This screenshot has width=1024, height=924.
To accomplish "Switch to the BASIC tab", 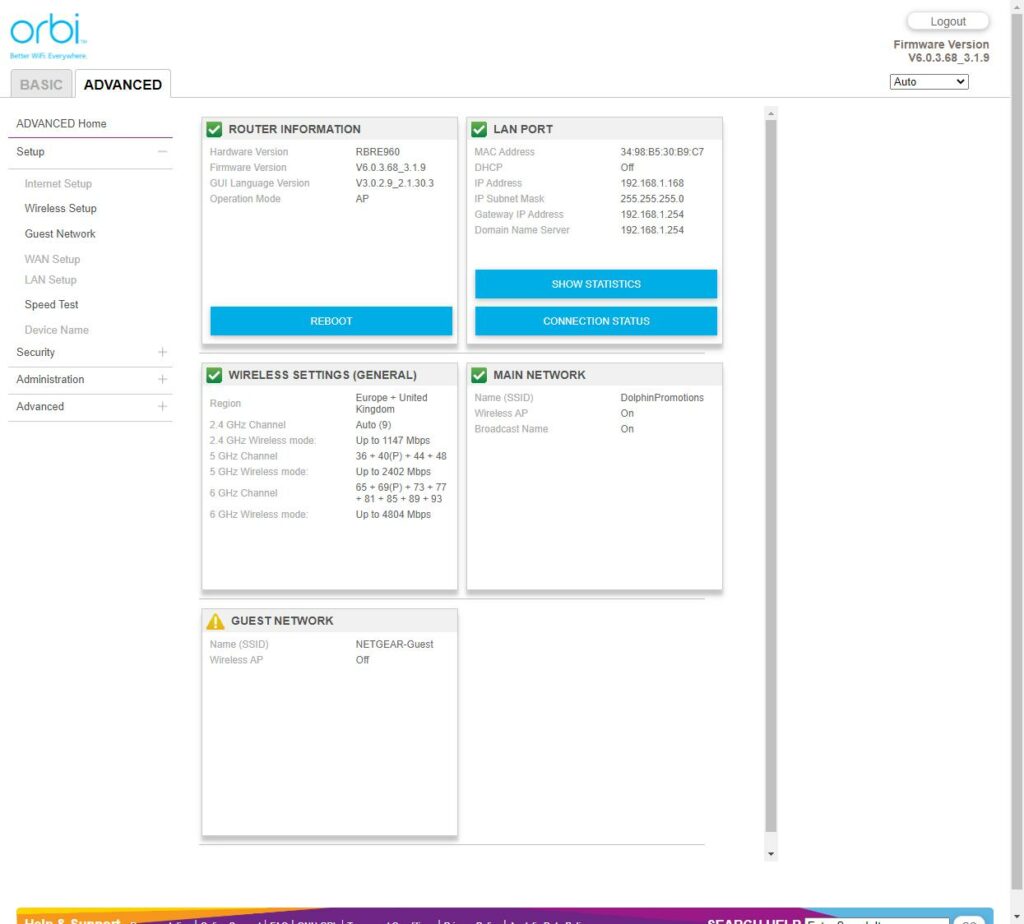I will [x=41, y=85].
